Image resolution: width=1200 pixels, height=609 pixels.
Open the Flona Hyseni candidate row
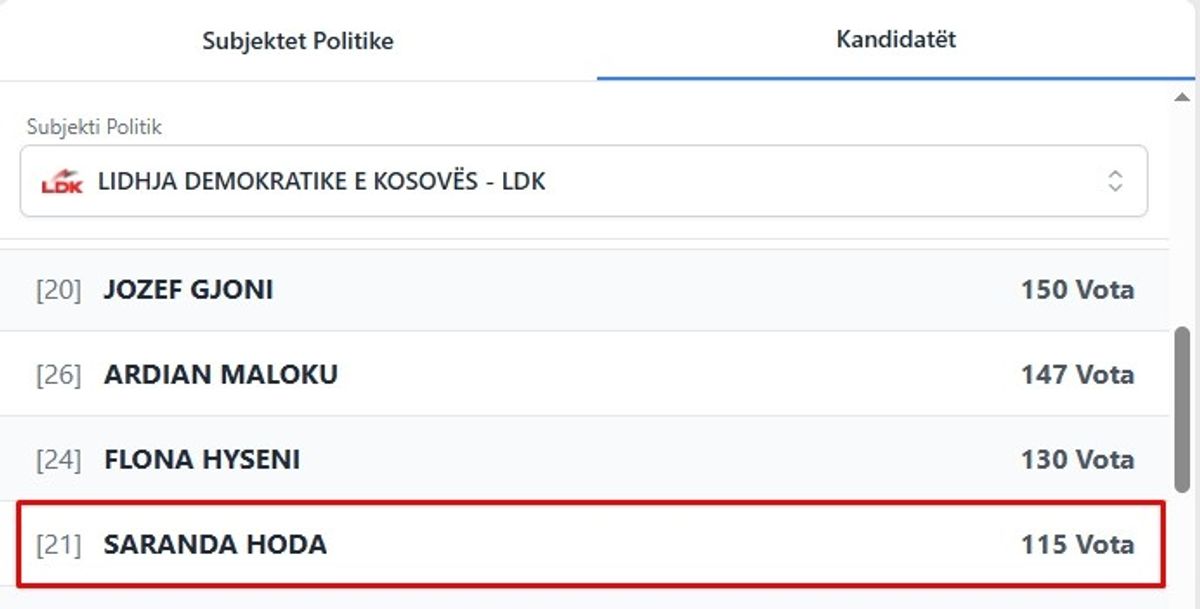pyautogui.click(x=201, y=460)
